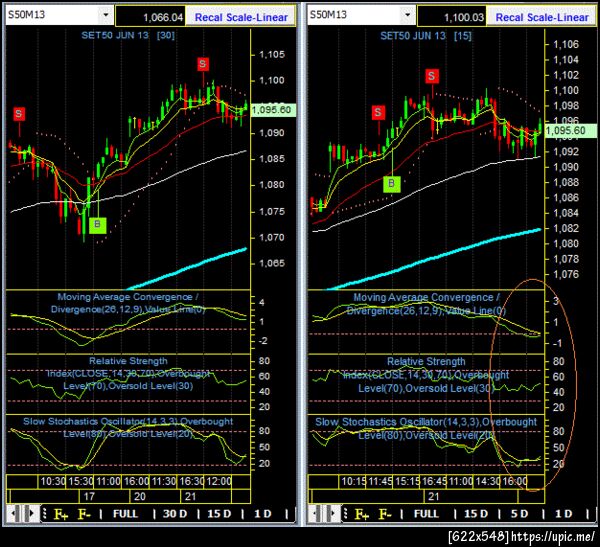
Task: Click the SET50 JUN 13 [30] title
Action: coord(128,36)
